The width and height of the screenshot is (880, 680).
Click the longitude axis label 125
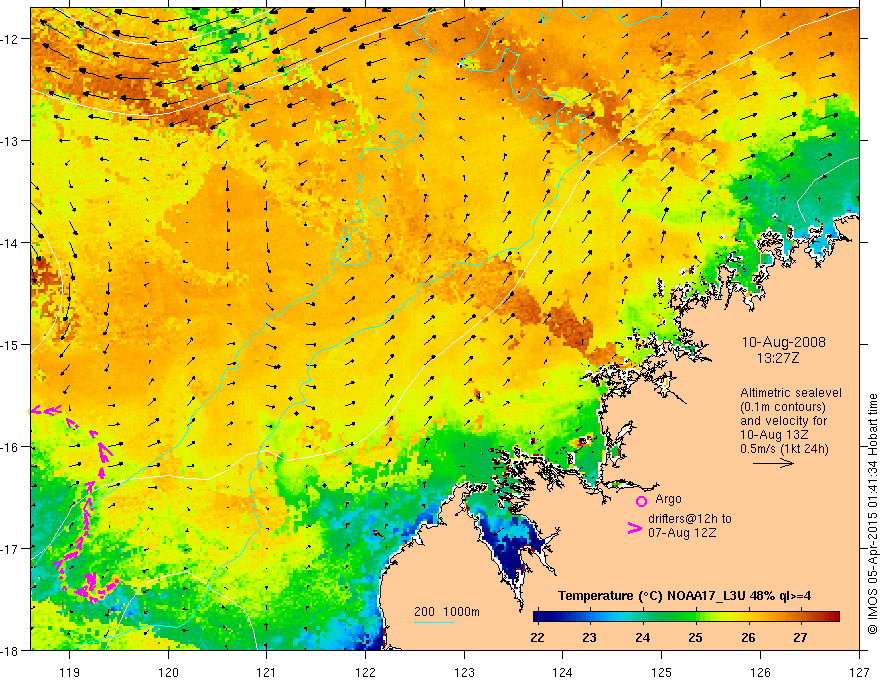661,672
